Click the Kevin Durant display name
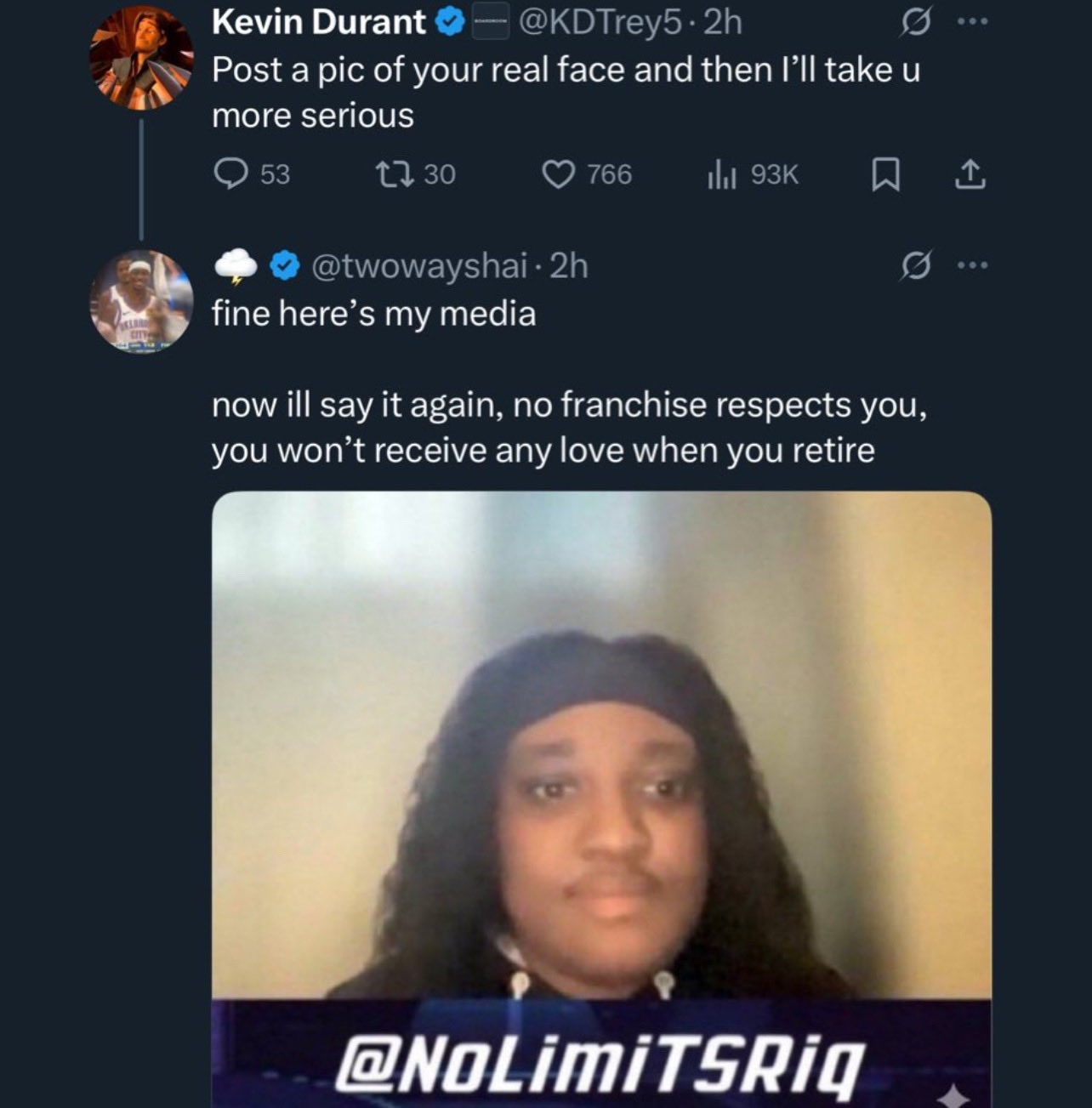The width and height of the screenshot is (1092, 1108). click(318, 23)
